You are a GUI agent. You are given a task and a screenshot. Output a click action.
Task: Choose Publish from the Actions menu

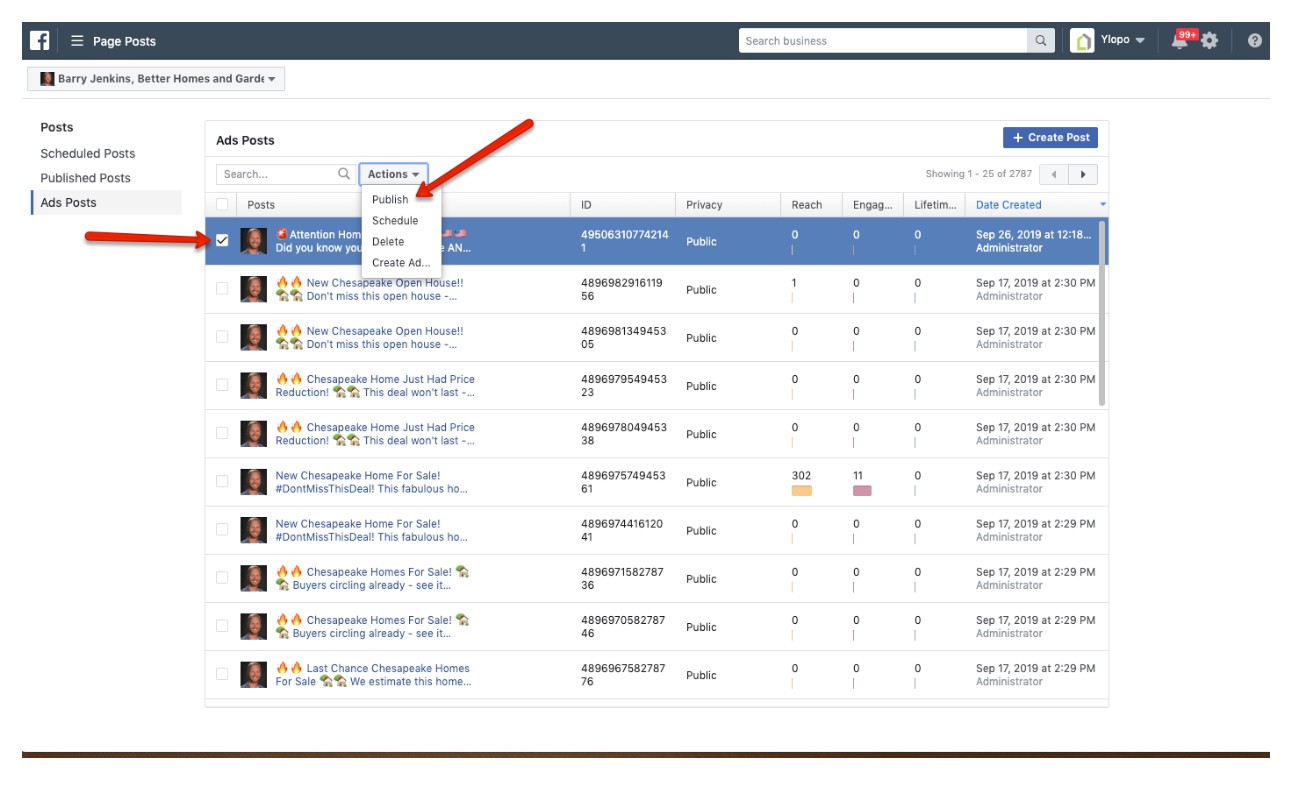pyautogui.click(x=390, y=200)
